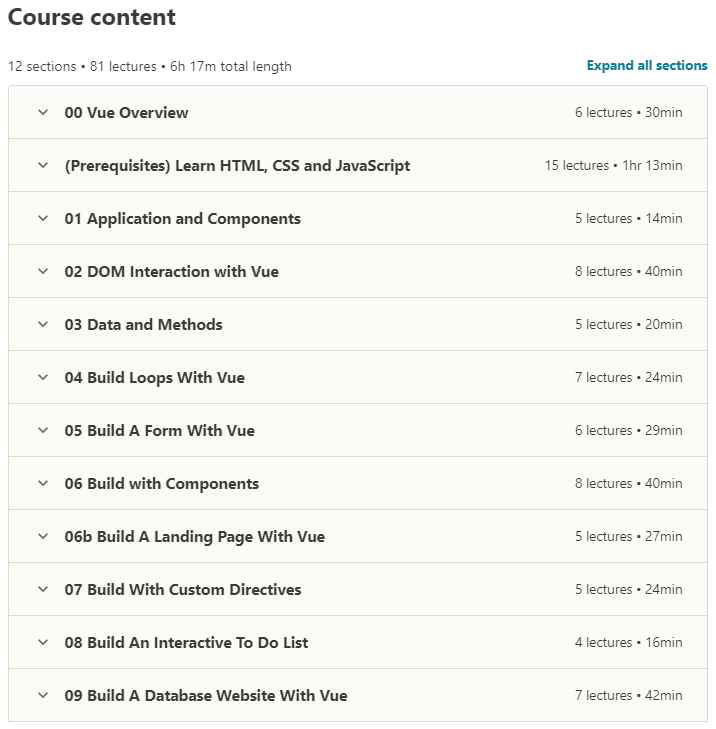The height and width of the screenshot is (729, 716).
Task: Select 07 Build With Custom Directives title
Action: point(183,590)
